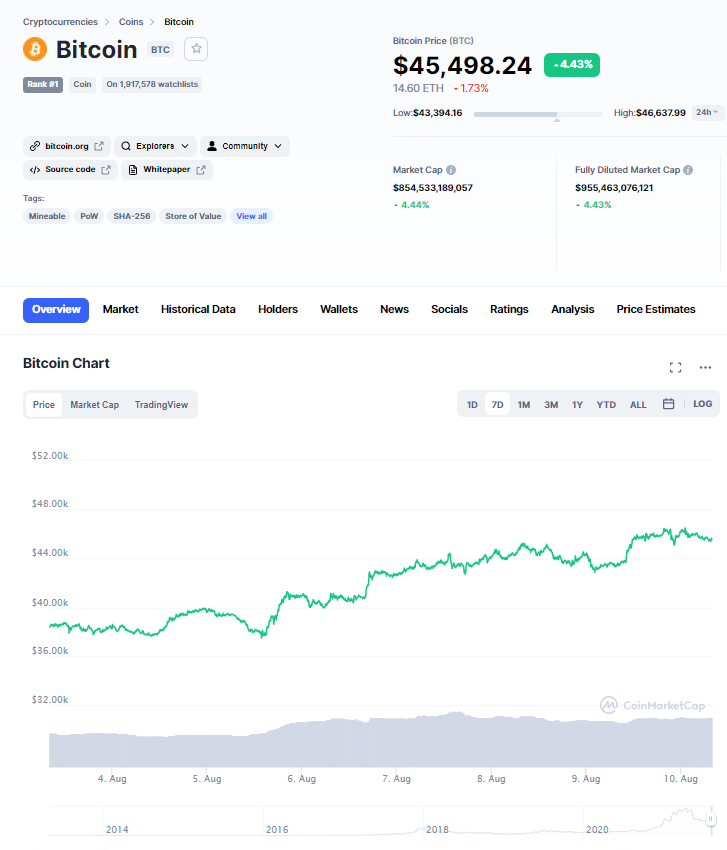Show Price chart view
The height and width of the screenshot is (850, 727).
coord(43,404)
